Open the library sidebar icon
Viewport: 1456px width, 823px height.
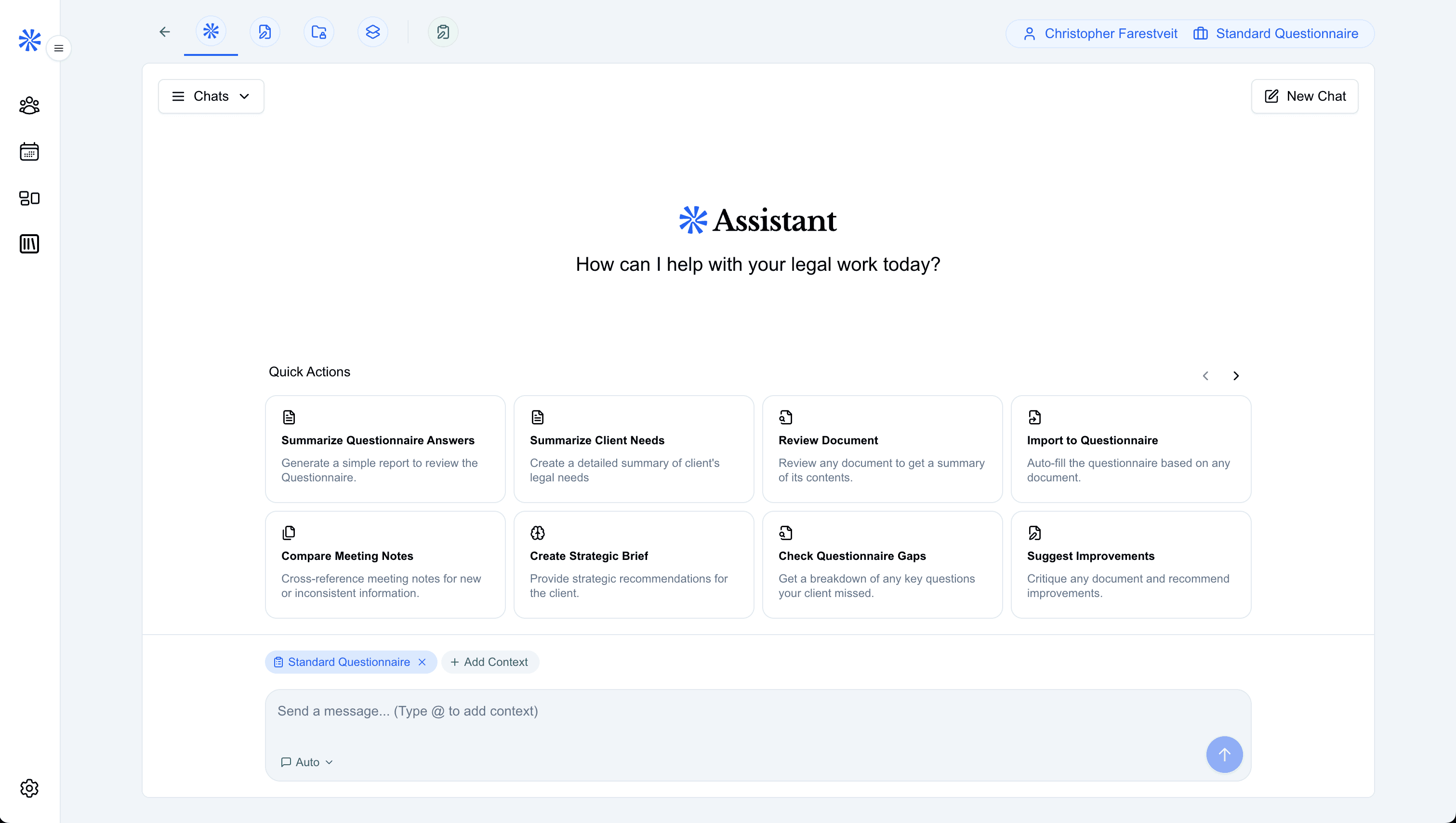tap(29, 244)
